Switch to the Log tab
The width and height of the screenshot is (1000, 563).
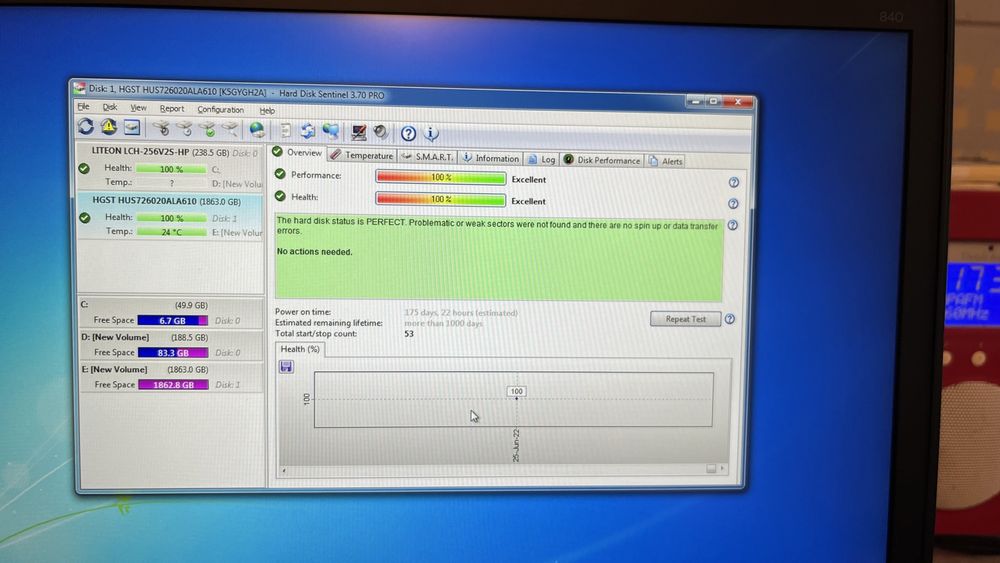(x=541, y=159)
